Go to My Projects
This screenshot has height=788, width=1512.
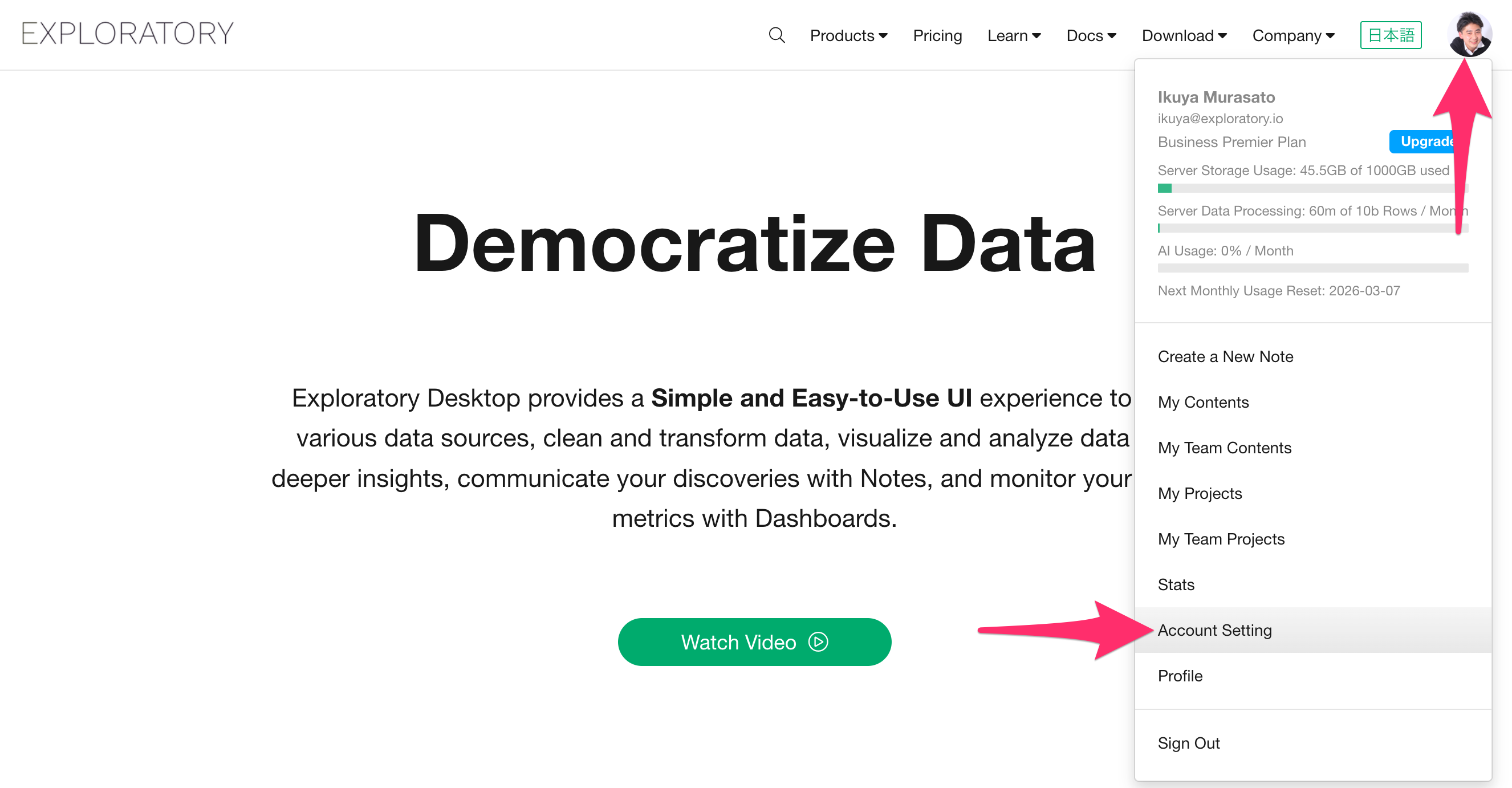(1199, 493)
